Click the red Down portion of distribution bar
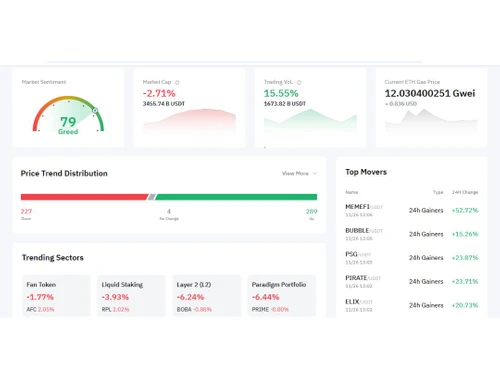Image resolution: width=500 pixels, height=375 pixels. [x=84, y=197]
